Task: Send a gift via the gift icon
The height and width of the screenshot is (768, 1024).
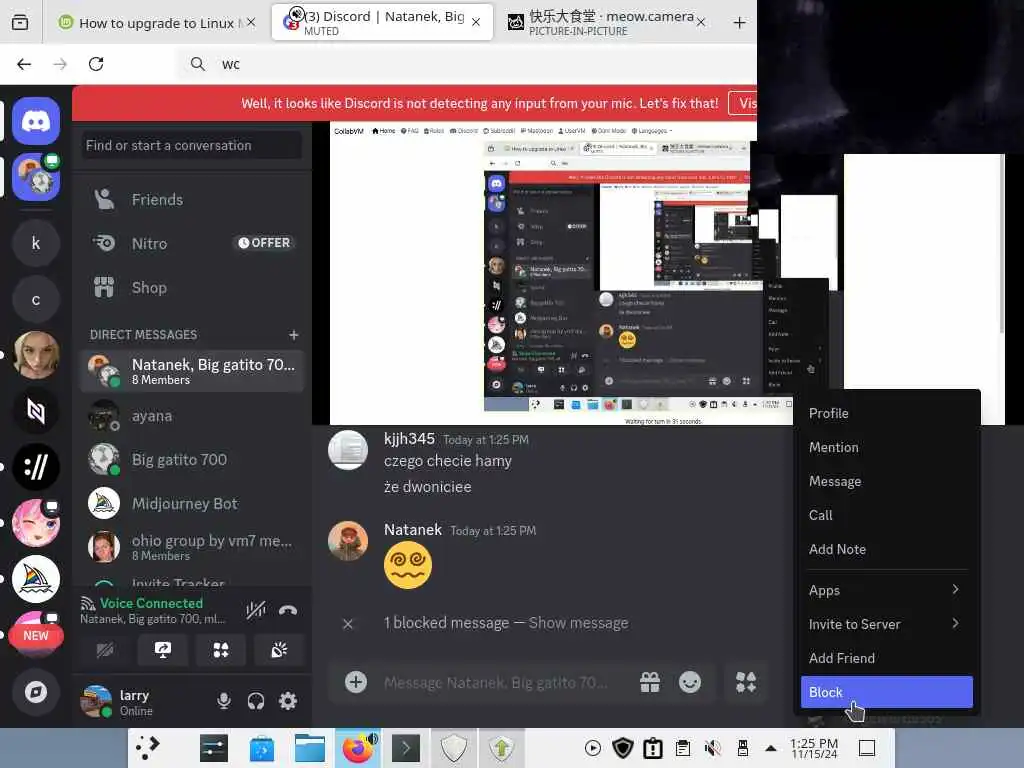Action: [x=650, y=682]
